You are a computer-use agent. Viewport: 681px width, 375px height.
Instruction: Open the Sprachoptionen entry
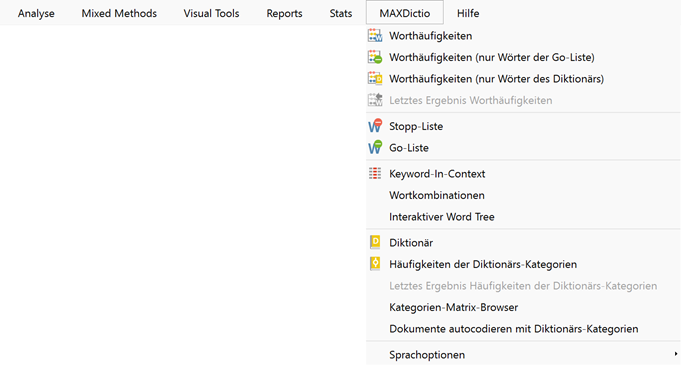(427, 355)
